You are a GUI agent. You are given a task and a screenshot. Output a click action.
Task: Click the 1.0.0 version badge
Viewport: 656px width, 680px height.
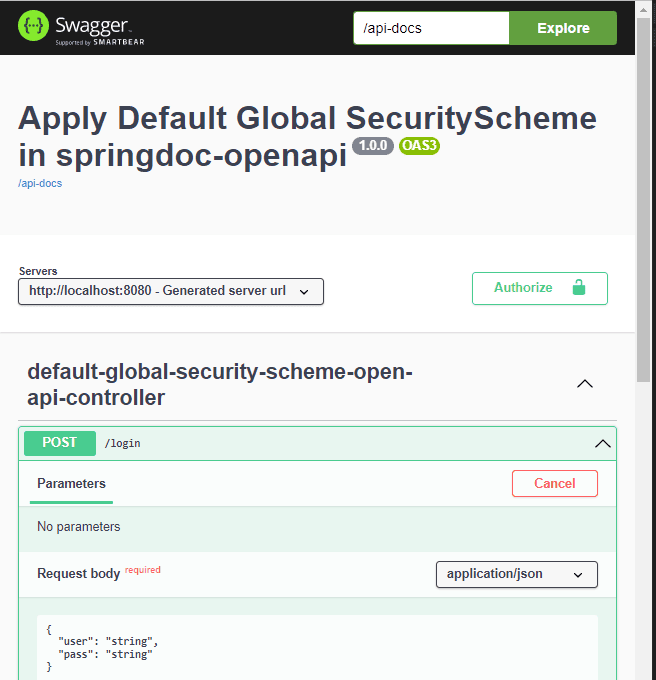point(373,146)
